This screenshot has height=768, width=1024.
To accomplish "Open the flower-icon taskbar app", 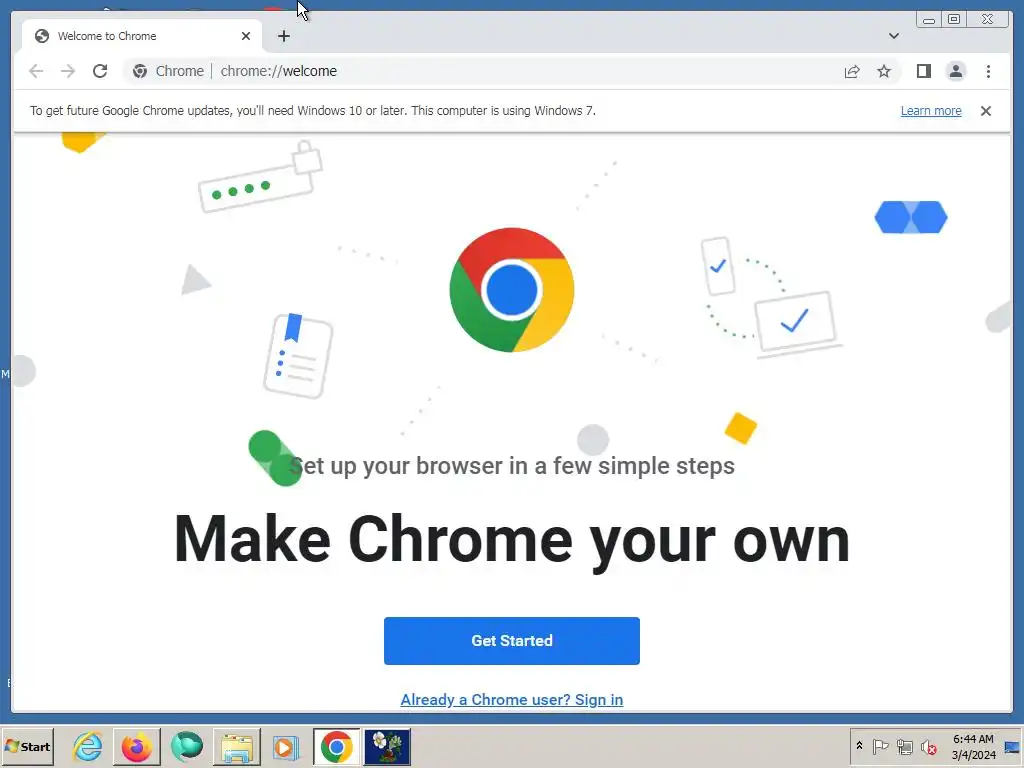I will 387,746.
